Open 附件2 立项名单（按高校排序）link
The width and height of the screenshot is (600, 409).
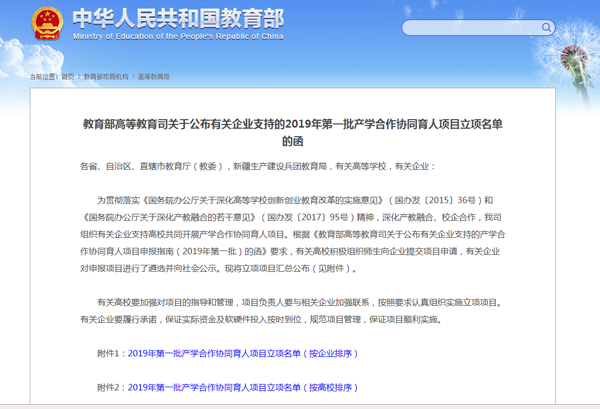243,386
